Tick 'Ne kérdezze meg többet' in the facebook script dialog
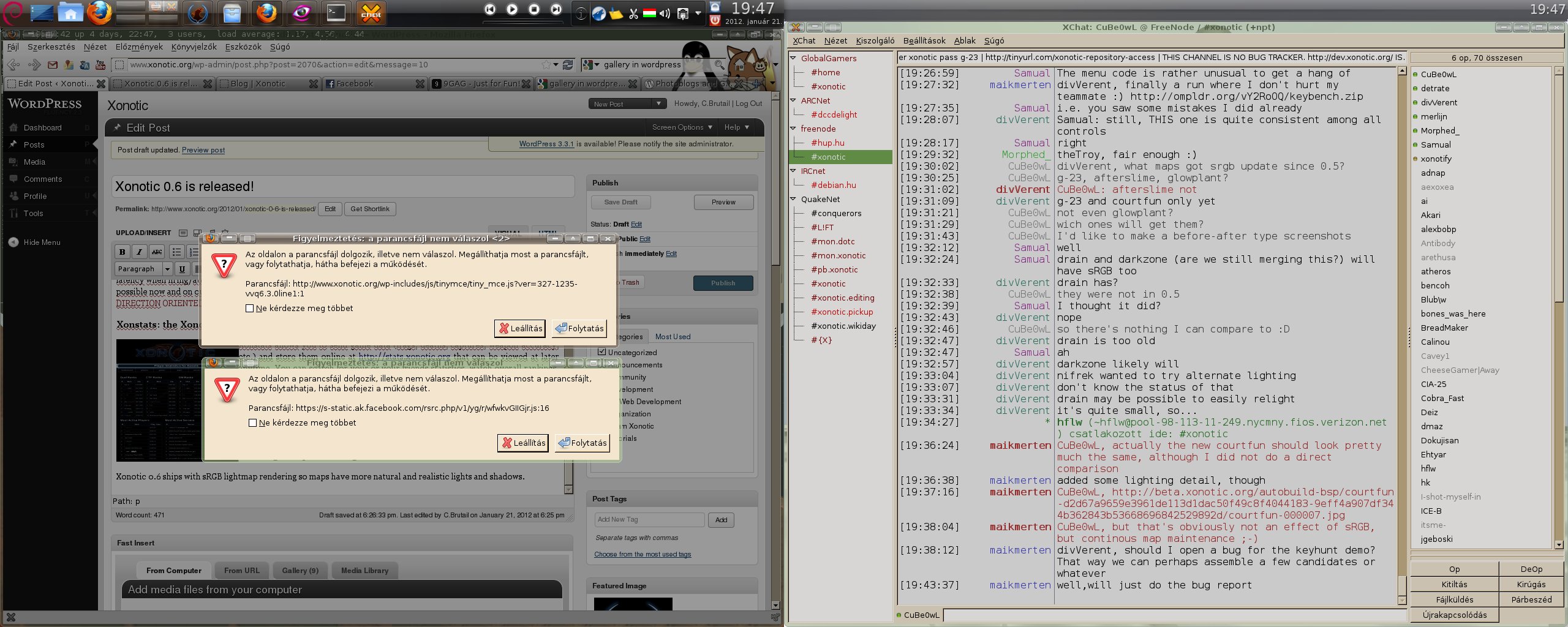1568x627 pixels. 252,423
